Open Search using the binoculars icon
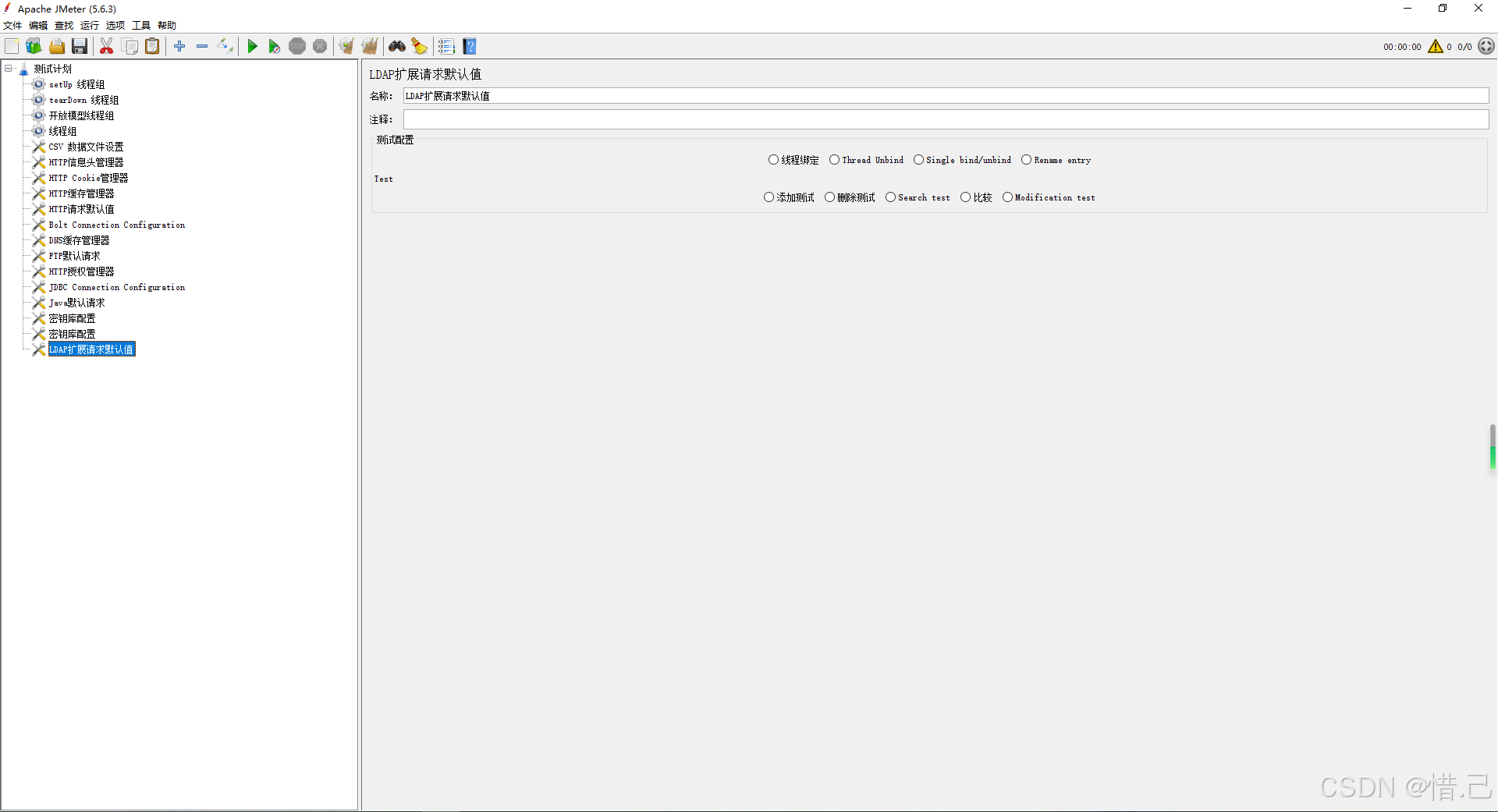1498x812 pixels. point(397,47)
